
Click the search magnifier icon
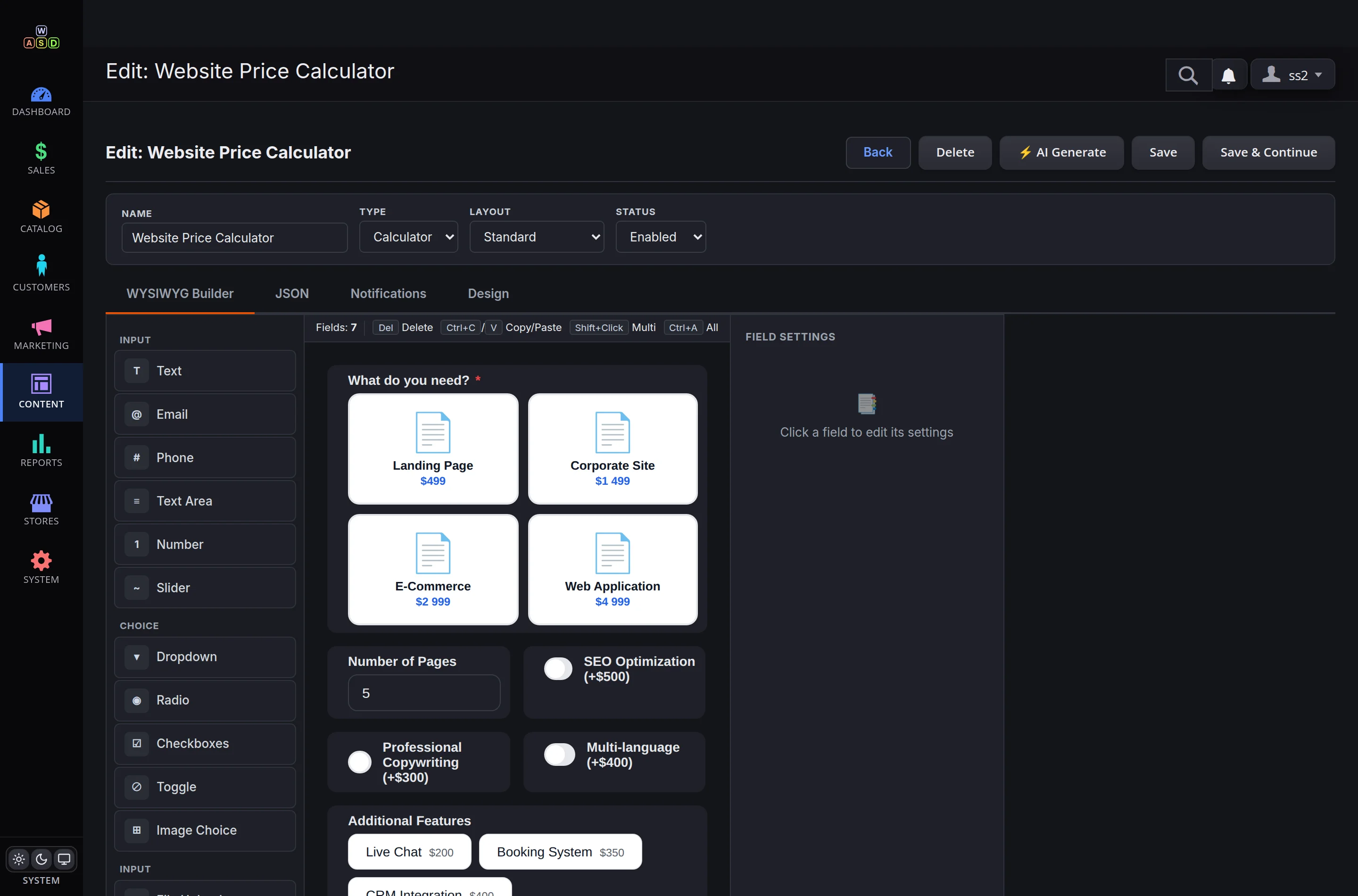1188,75
